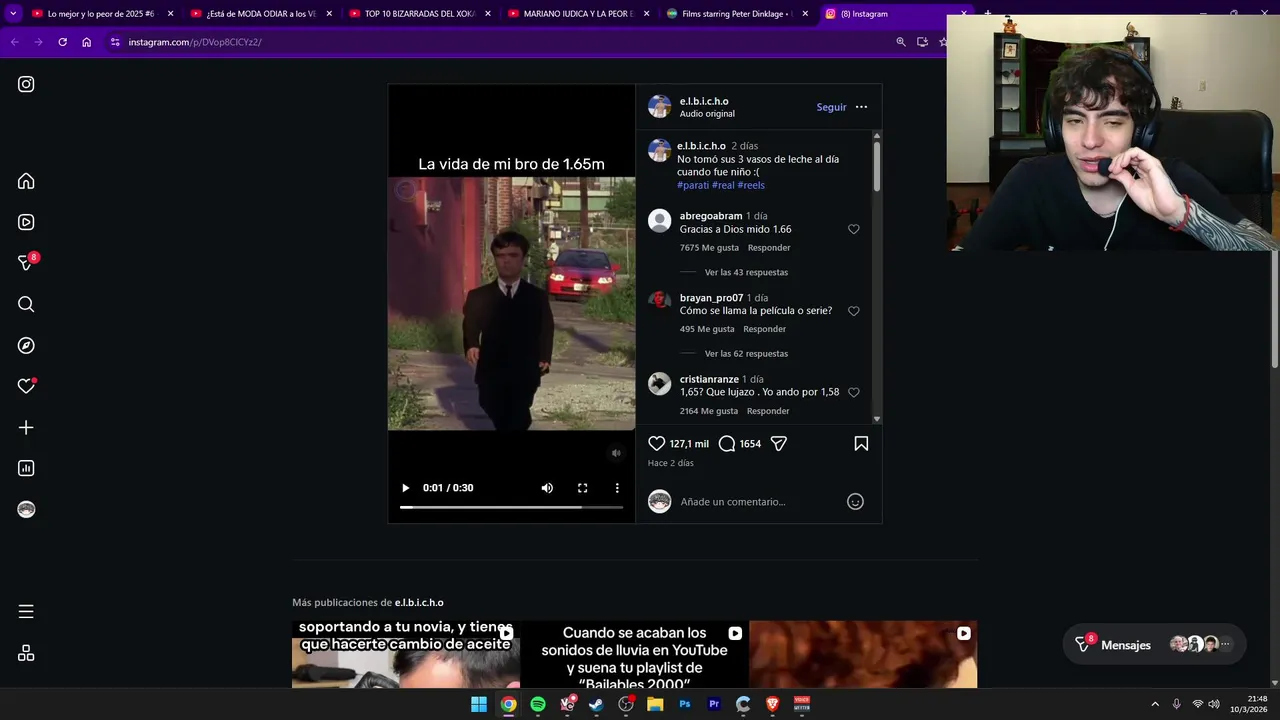Open the emoji picker in comment box
This screenshot has width=1280, height=720.
coord(855,501)
